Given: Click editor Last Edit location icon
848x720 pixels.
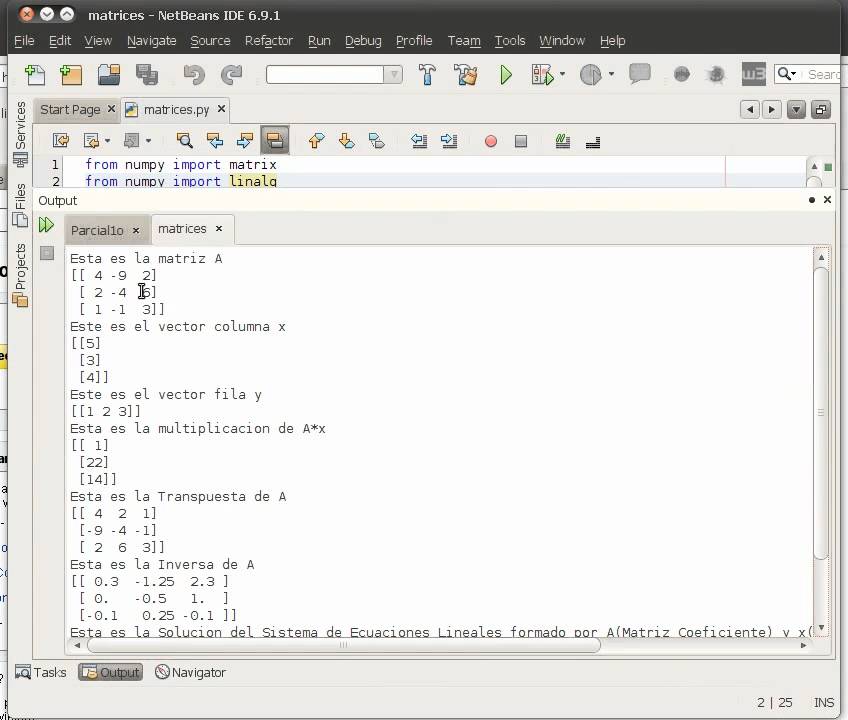Looking at the screenshot, I should coord(61,141).
